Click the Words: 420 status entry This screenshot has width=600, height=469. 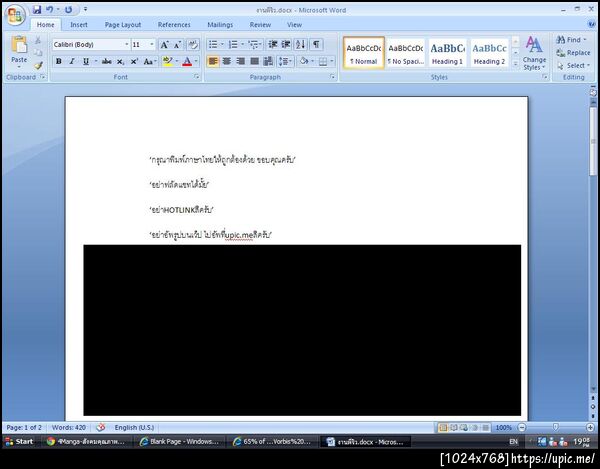click(x=69, y=427)
